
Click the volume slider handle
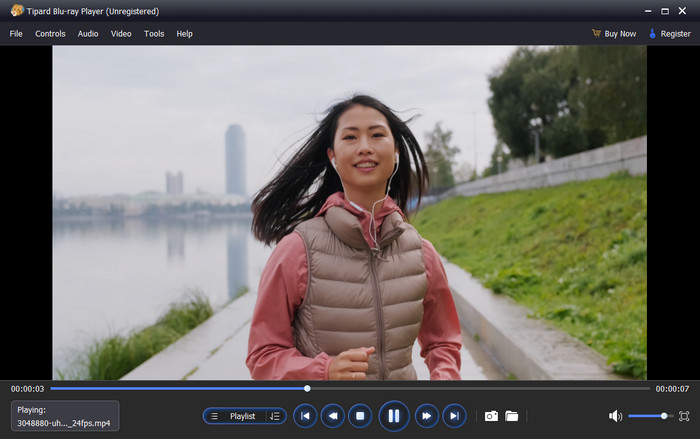pos(664,416)
